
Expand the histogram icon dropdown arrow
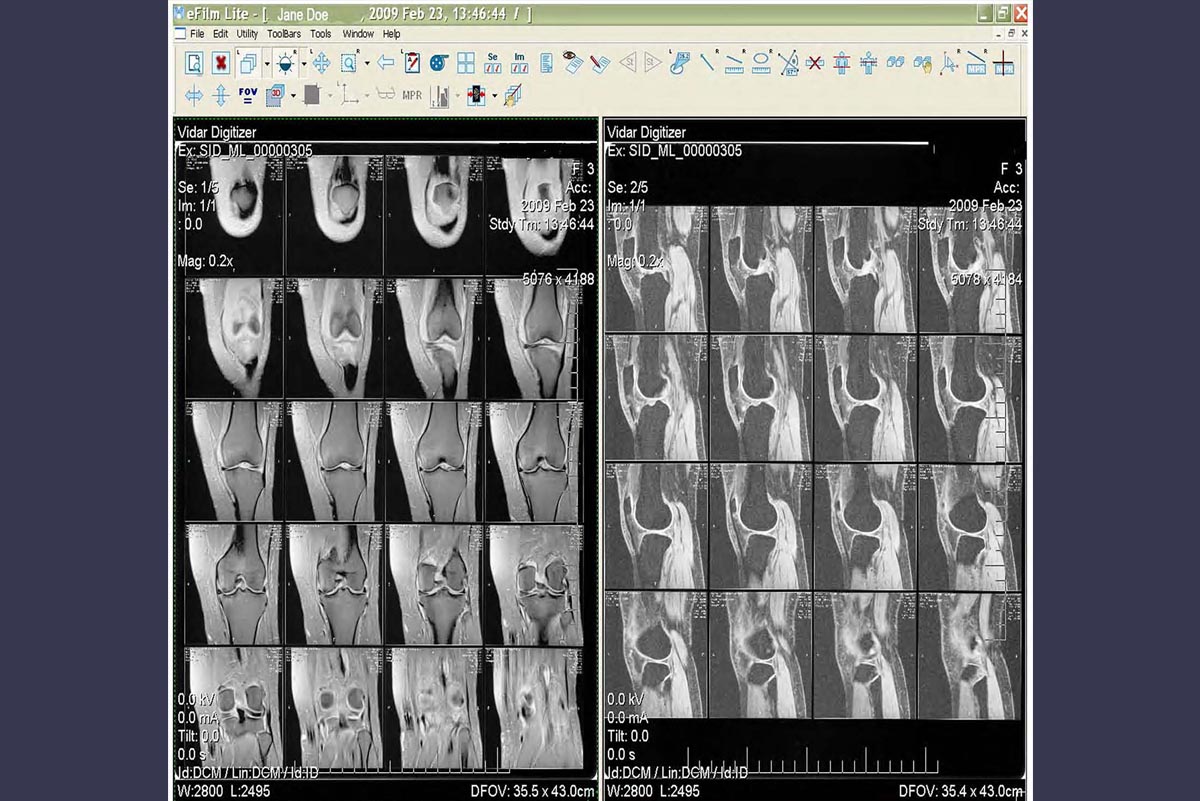pyautogui.click(x=457, y=95)
